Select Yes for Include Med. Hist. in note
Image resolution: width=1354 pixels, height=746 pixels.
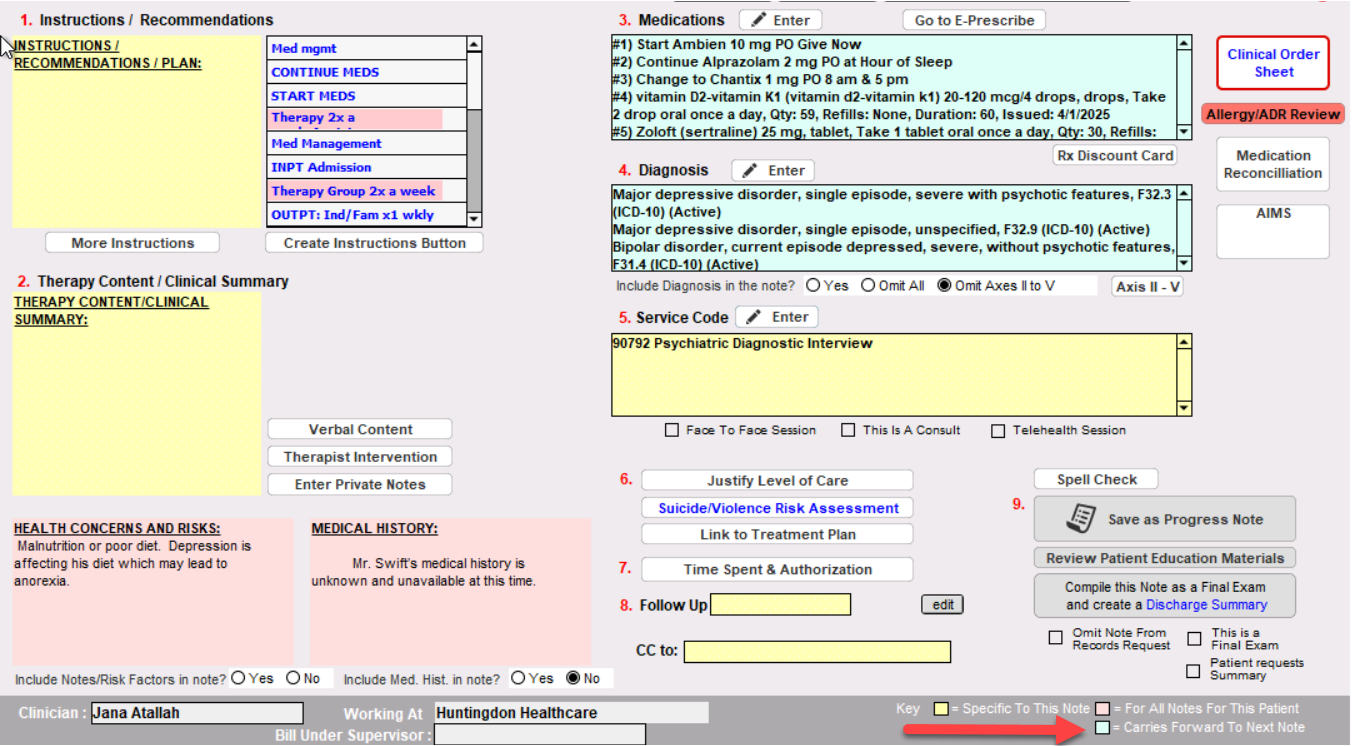(x=517, y=678)
